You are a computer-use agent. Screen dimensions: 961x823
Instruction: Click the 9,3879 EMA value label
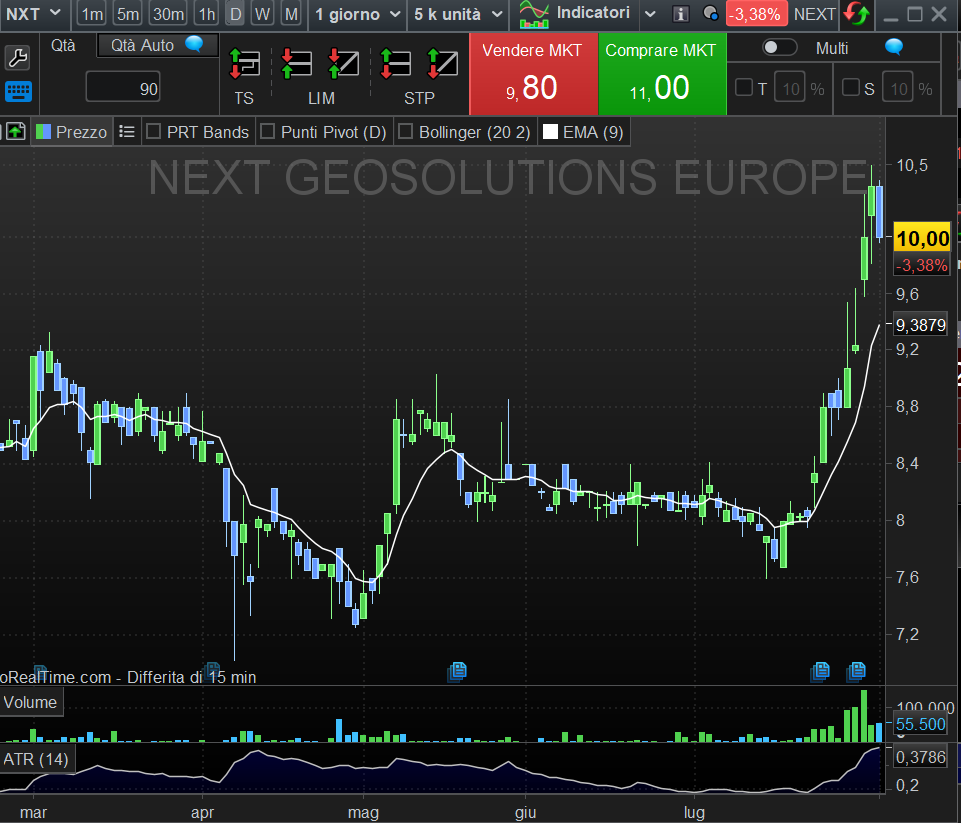coord(921,325)
